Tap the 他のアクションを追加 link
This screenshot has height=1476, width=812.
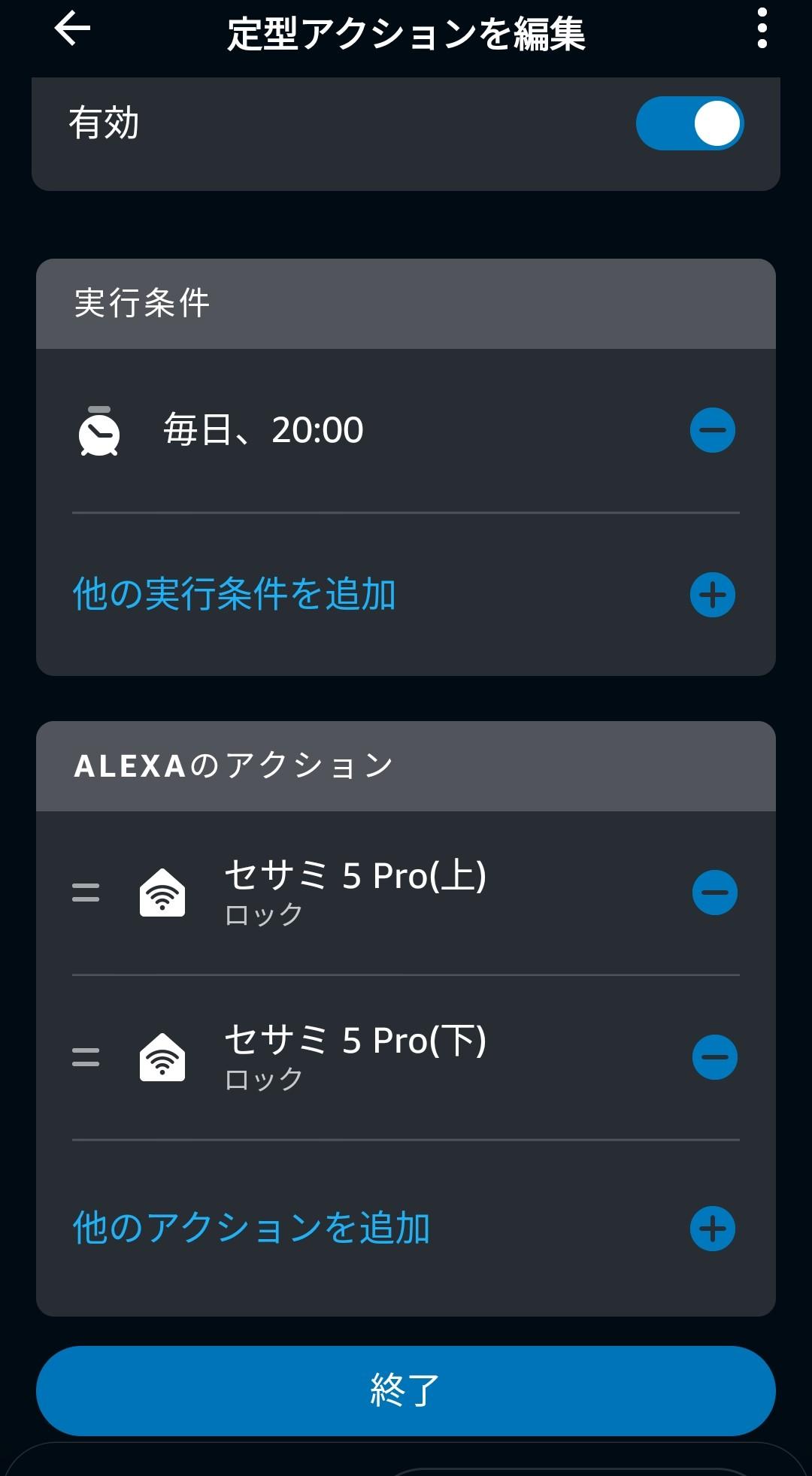click(251, 1228)
